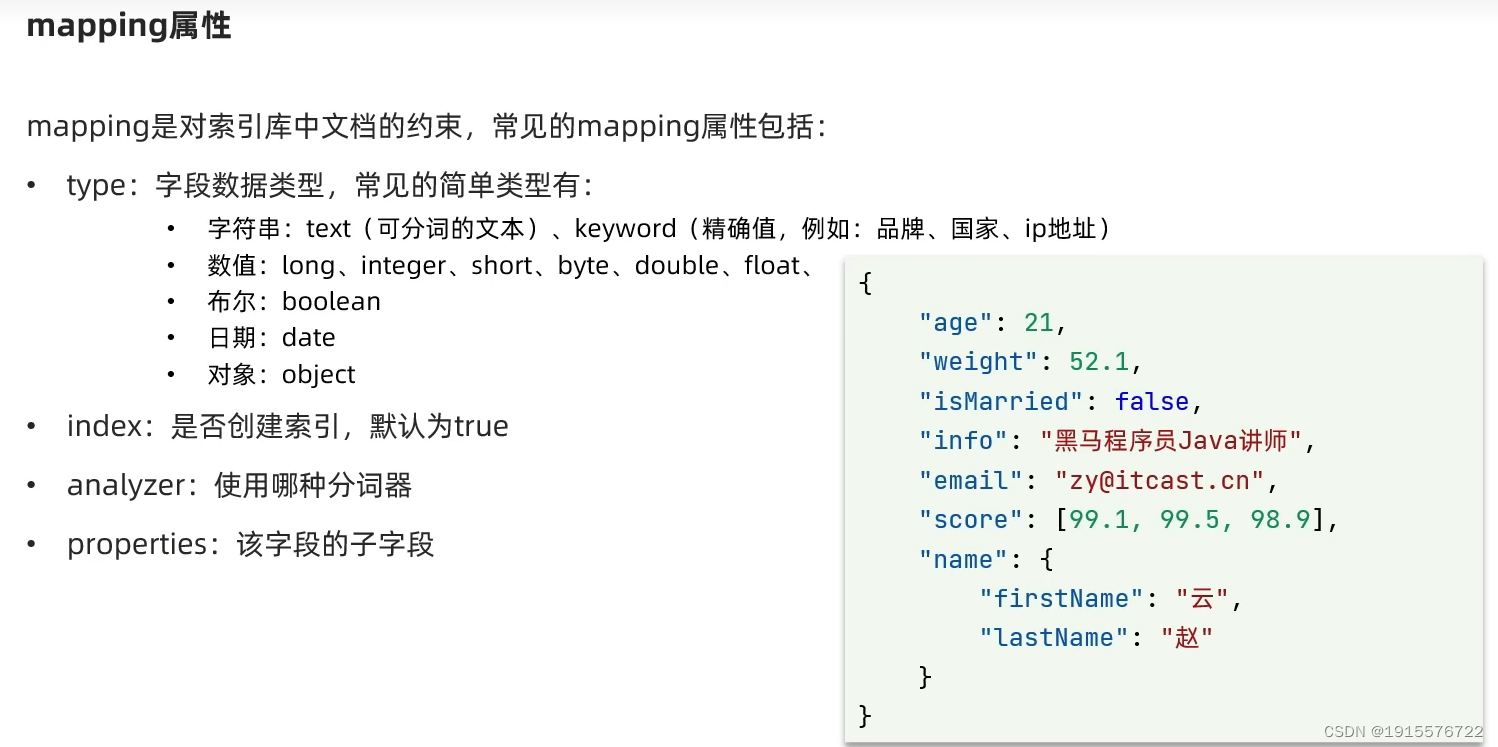Click the score array [99.1, 99.5, 98.9]
This screenshot has height=747, width=1498.
pos(1189,520)
